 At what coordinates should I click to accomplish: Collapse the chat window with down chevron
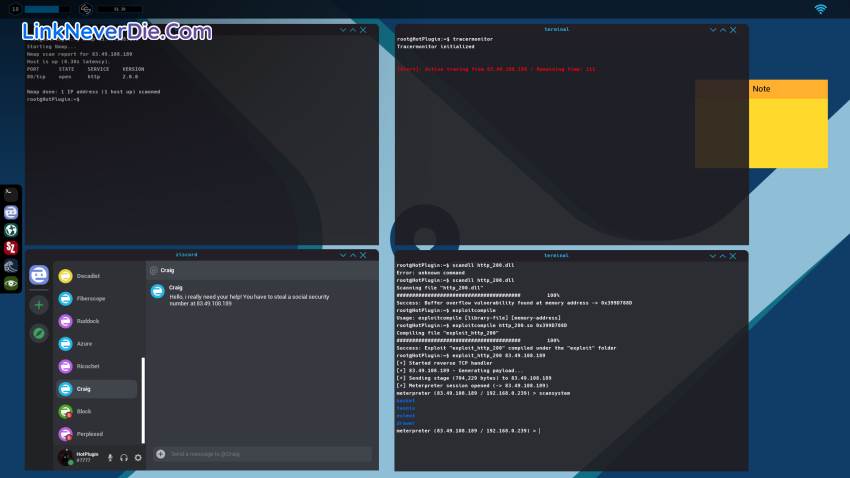point(341,255)
